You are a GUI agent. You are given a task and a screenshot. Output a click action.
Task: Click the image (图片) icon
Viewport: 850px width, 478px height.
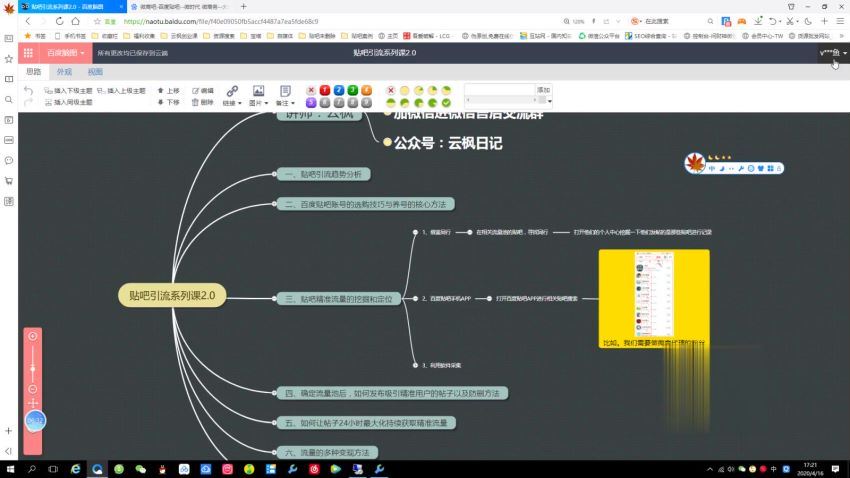(x=259, y=91)
